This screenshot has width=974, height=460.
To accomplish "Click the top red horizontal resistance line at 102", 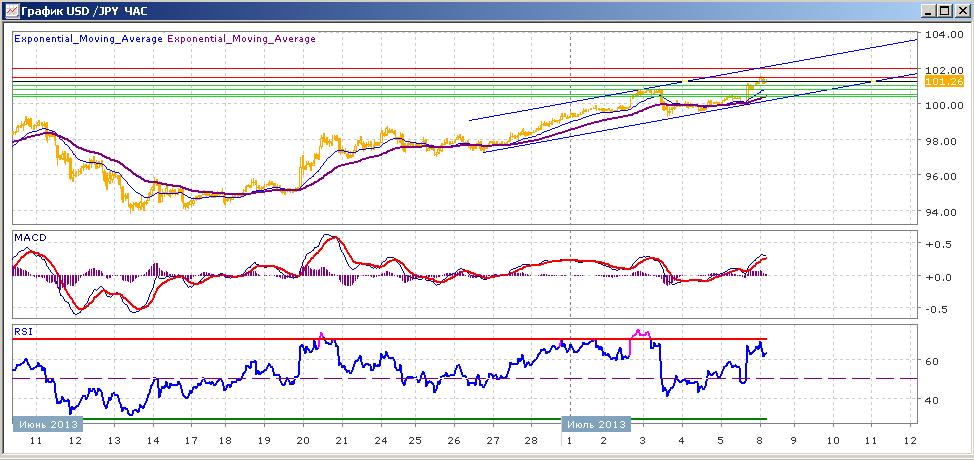I will click(465, 69).
